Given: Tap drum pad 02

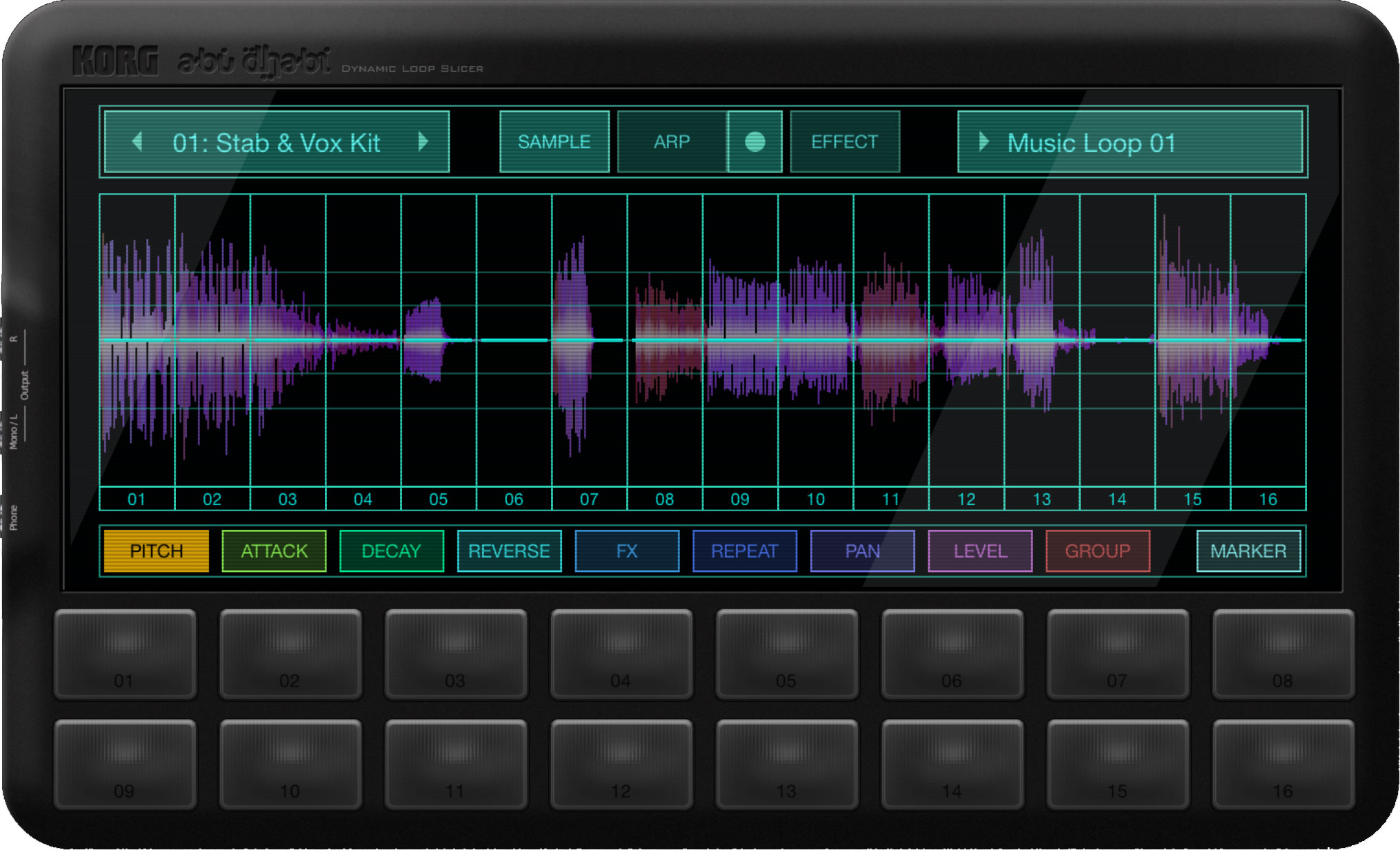Looking at the screenshot, I should point(290,653).
